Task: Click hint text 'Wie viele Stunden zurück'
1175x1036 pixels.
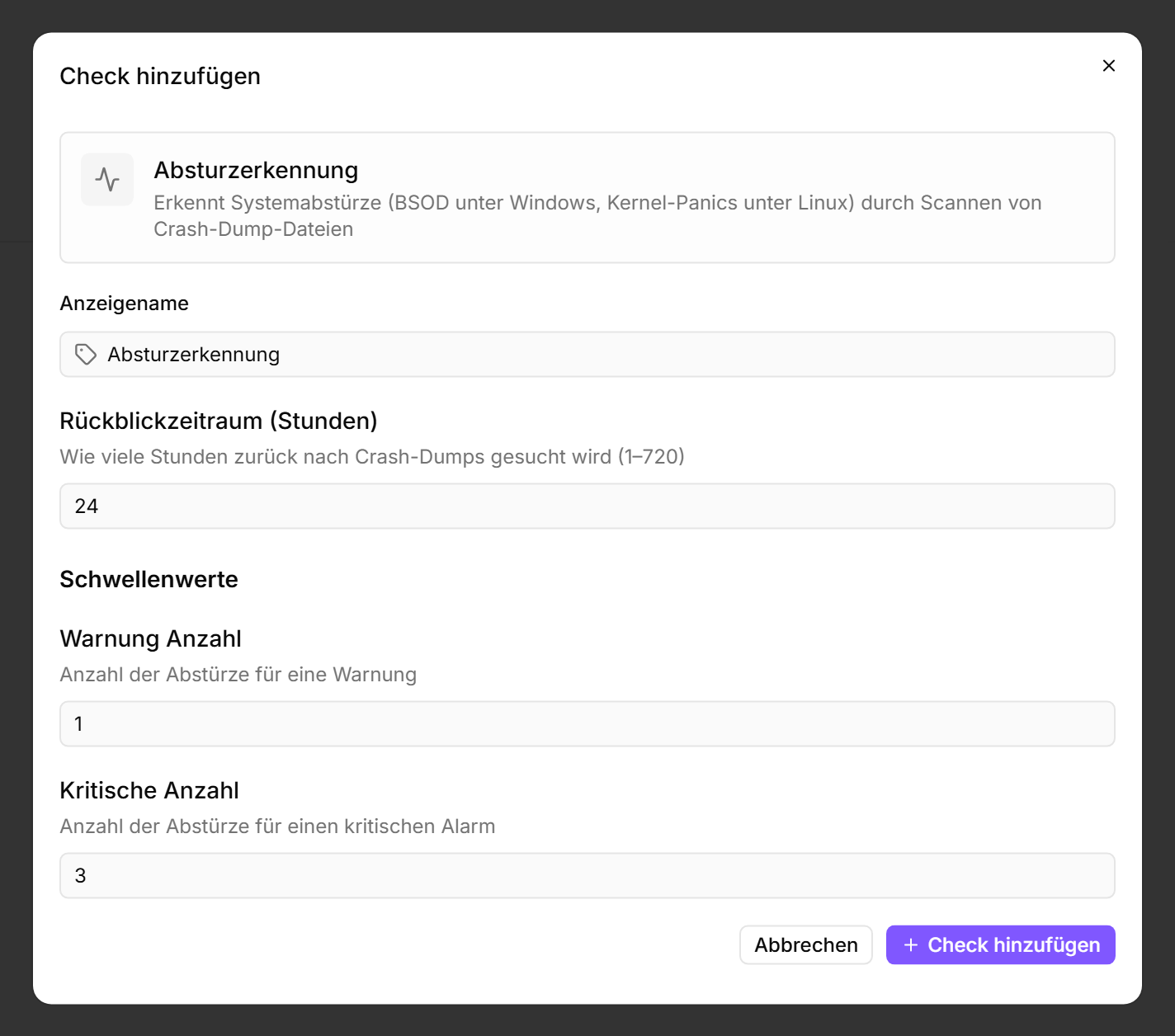Action: [372, 457]
